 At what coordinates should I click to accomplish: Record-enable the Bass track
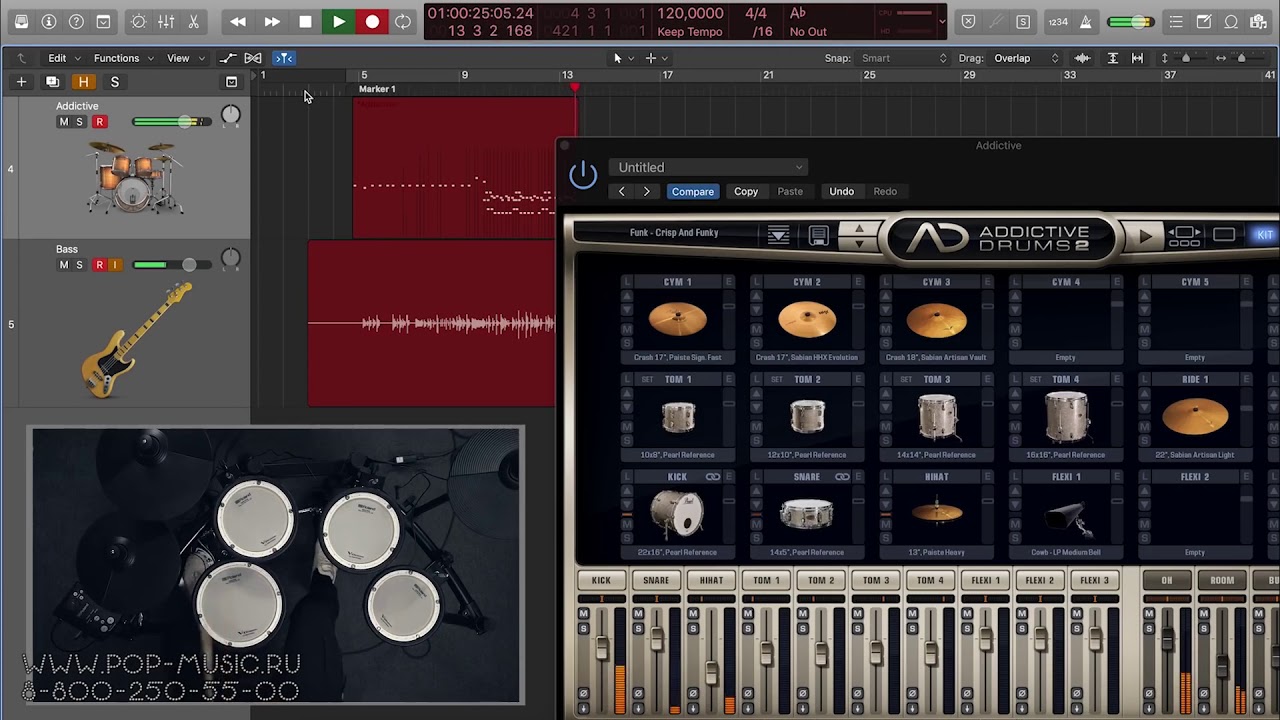point(99,265)
